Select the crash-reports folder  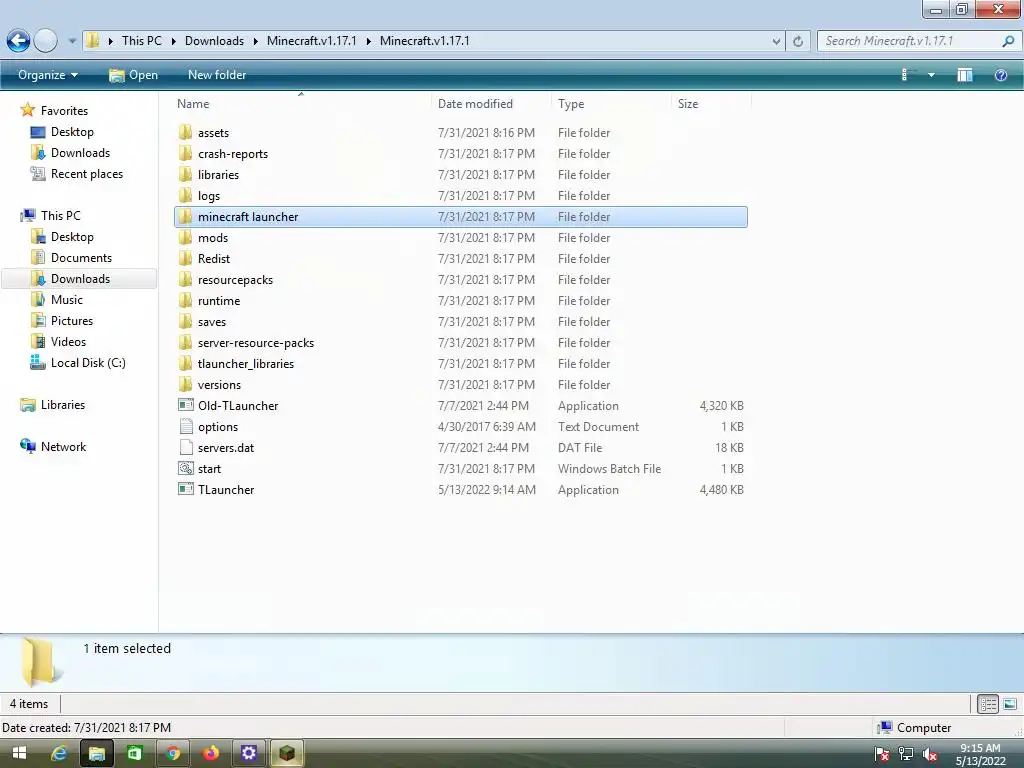tap(460, 154)
